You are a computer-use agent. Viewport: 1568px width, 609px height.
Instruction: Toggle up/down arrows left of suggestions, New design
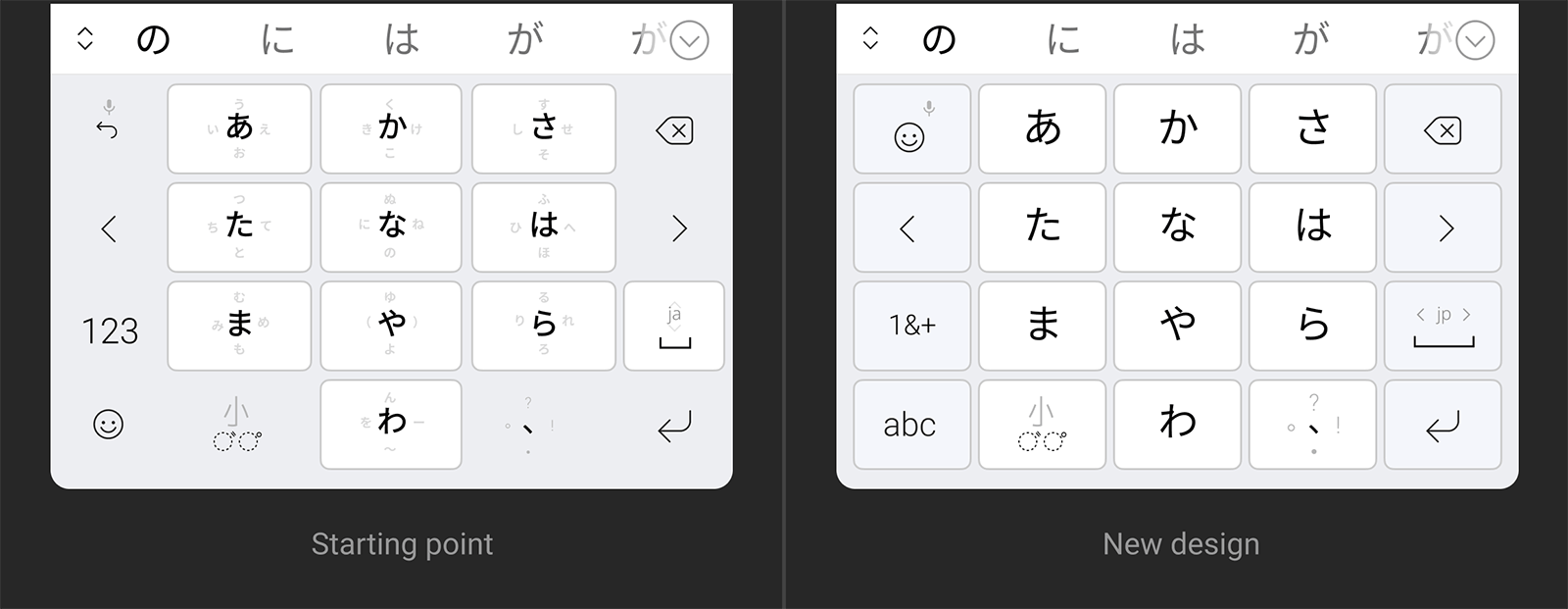point(870,38)
